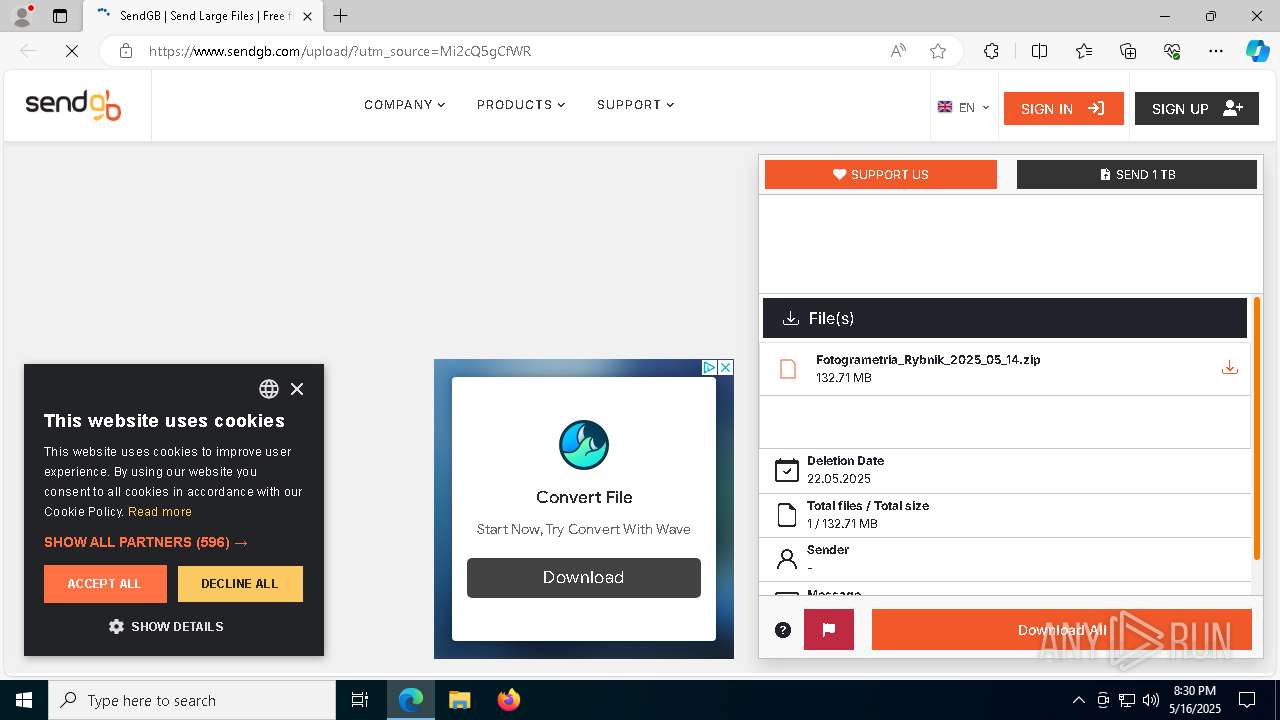Open Browser essentials heart icon
Image resolution: width=1280 pixels, height=720 pixels.
[x=1172, y=51]
